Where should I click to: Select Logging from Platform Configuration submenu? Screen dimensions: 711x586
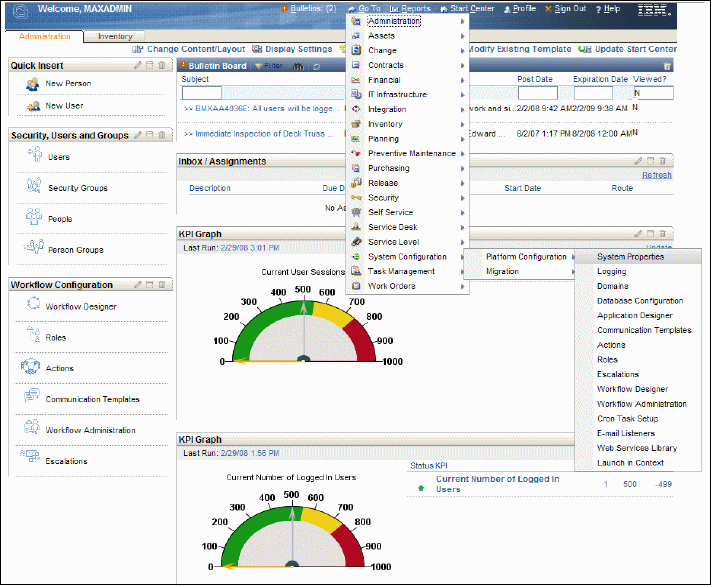point(611,271)
